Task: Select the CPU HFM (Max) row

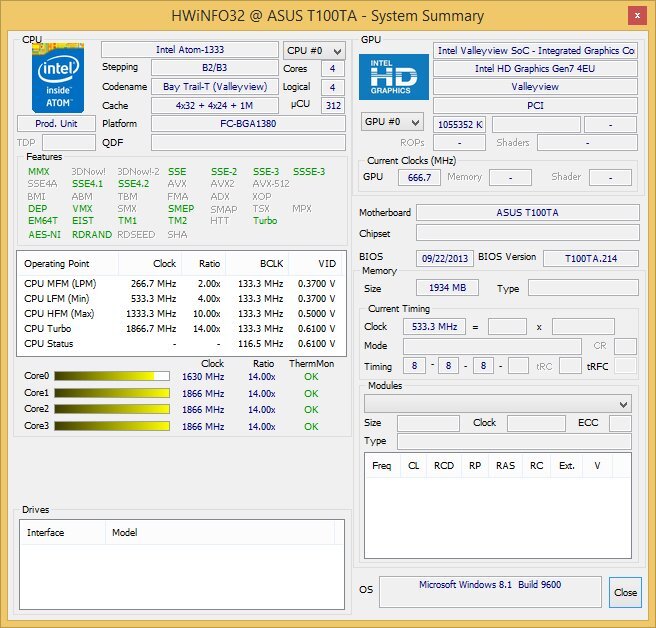Action: click(181, 314)
